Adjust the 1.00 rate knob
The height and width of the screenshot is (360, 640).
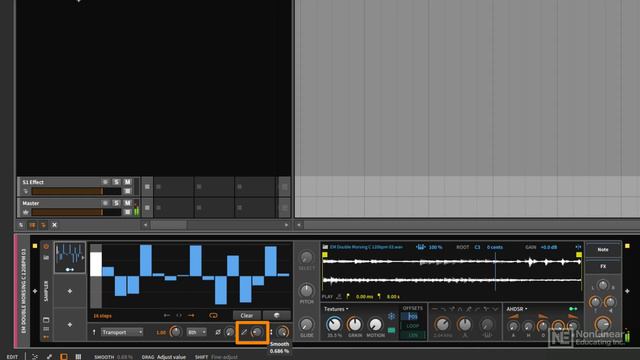(176, 332)
